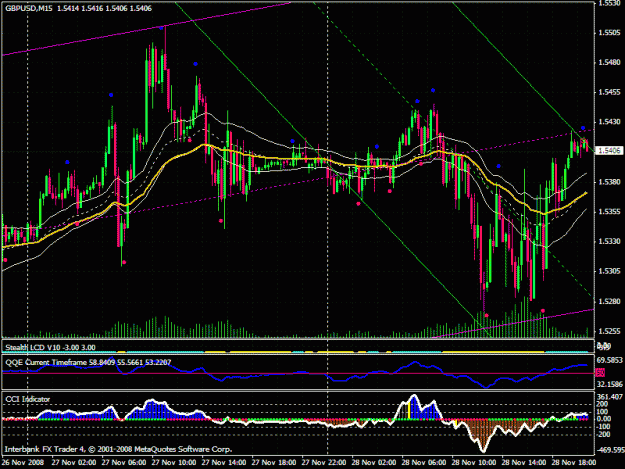Click the GBPUSD,M15 chart title text
The image size is (625, 469).
[29, 8]
